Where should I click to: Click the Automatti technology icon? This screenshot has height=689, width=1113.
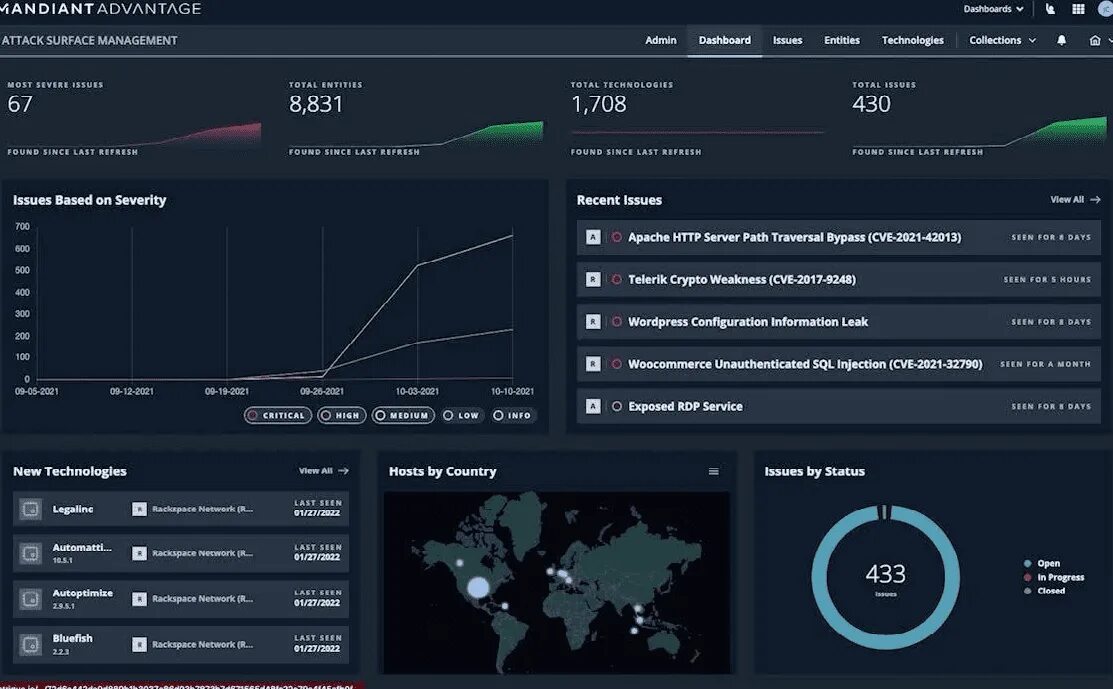point(31,553)
